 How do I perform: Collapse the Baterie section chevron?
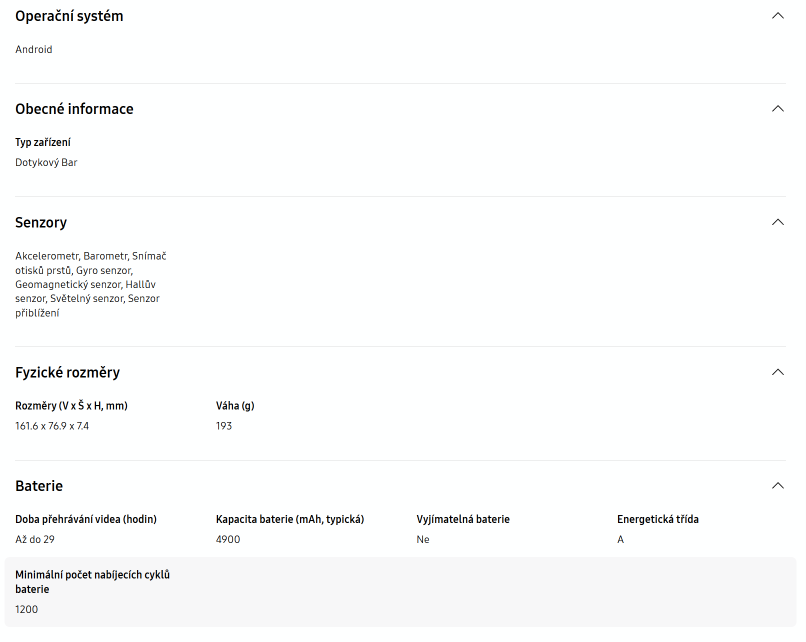(x=778, y=486)
